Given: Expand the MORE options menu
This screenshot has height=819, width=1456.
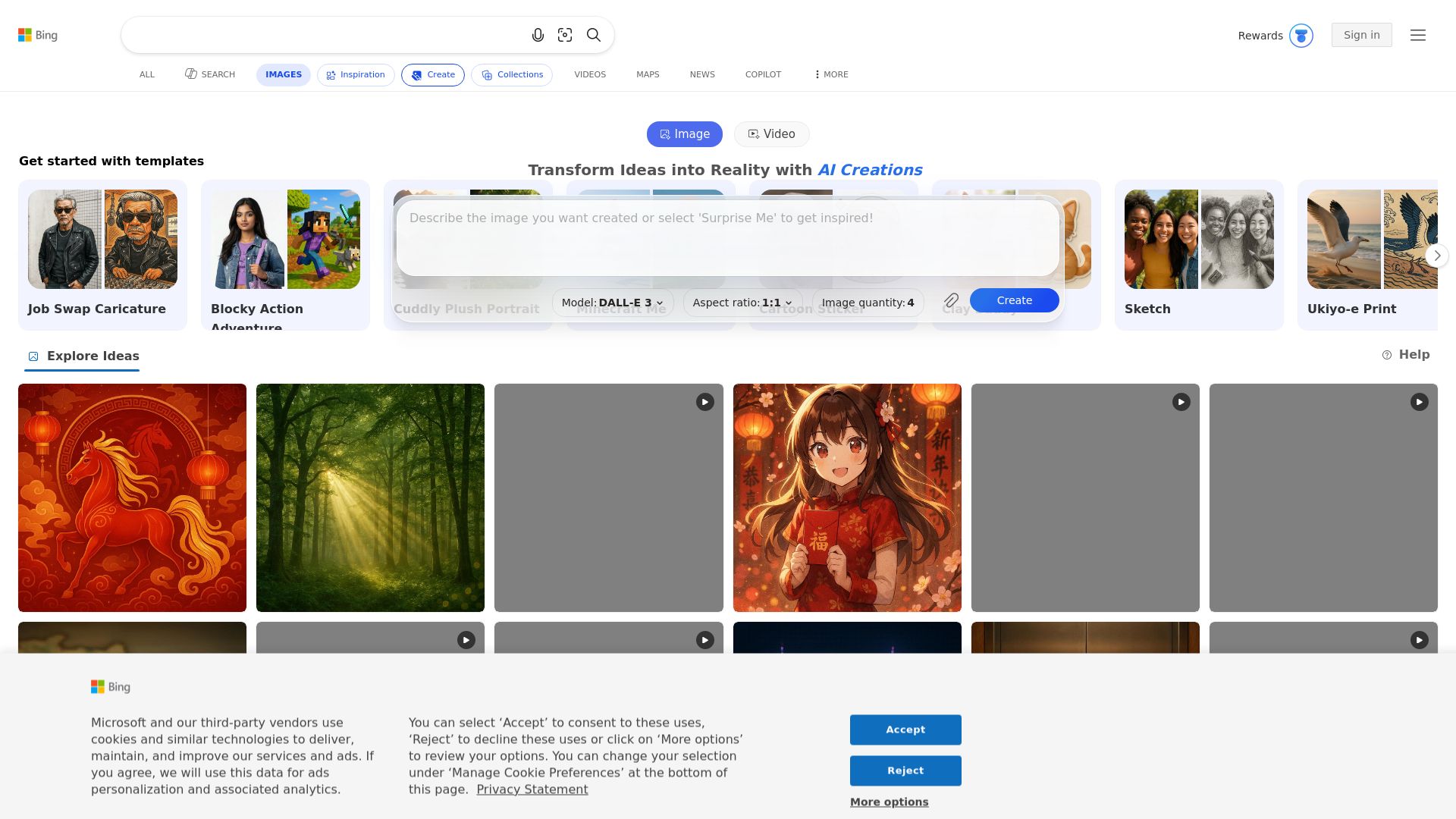Looking at the screenshot, I should pyautogui.click(x=830, y=74).
